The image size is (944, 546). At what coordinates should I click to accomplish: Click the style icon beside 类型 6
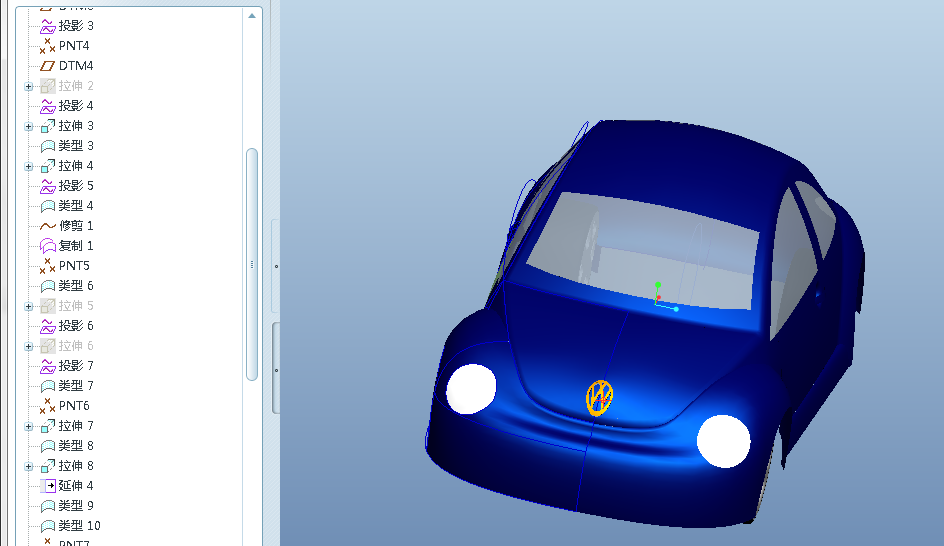point(48,286)
